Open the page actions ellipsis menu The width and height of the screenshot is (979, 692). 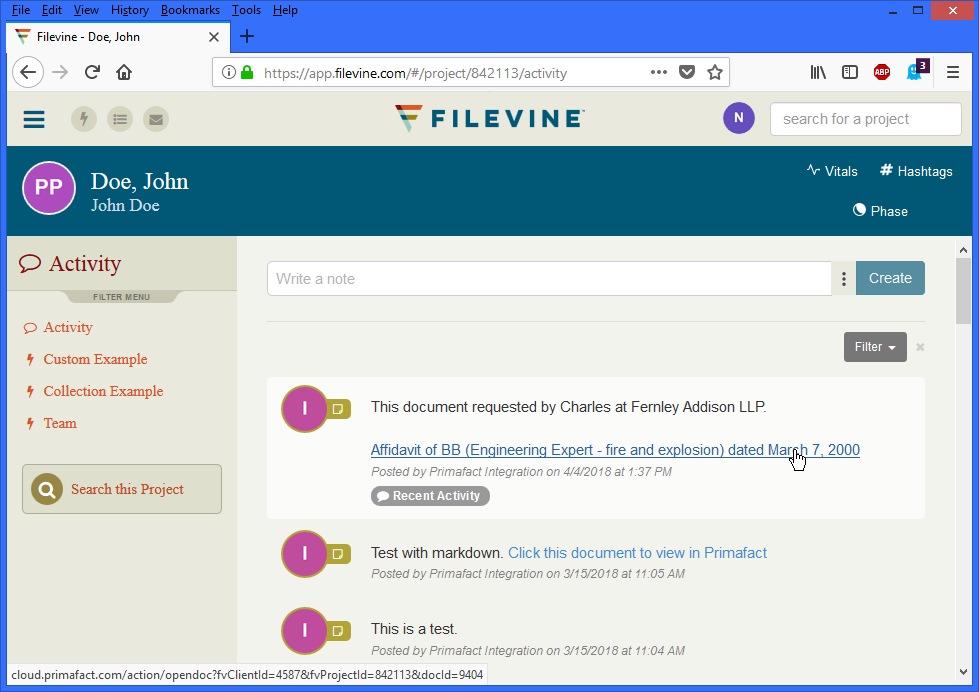[658, 72]
